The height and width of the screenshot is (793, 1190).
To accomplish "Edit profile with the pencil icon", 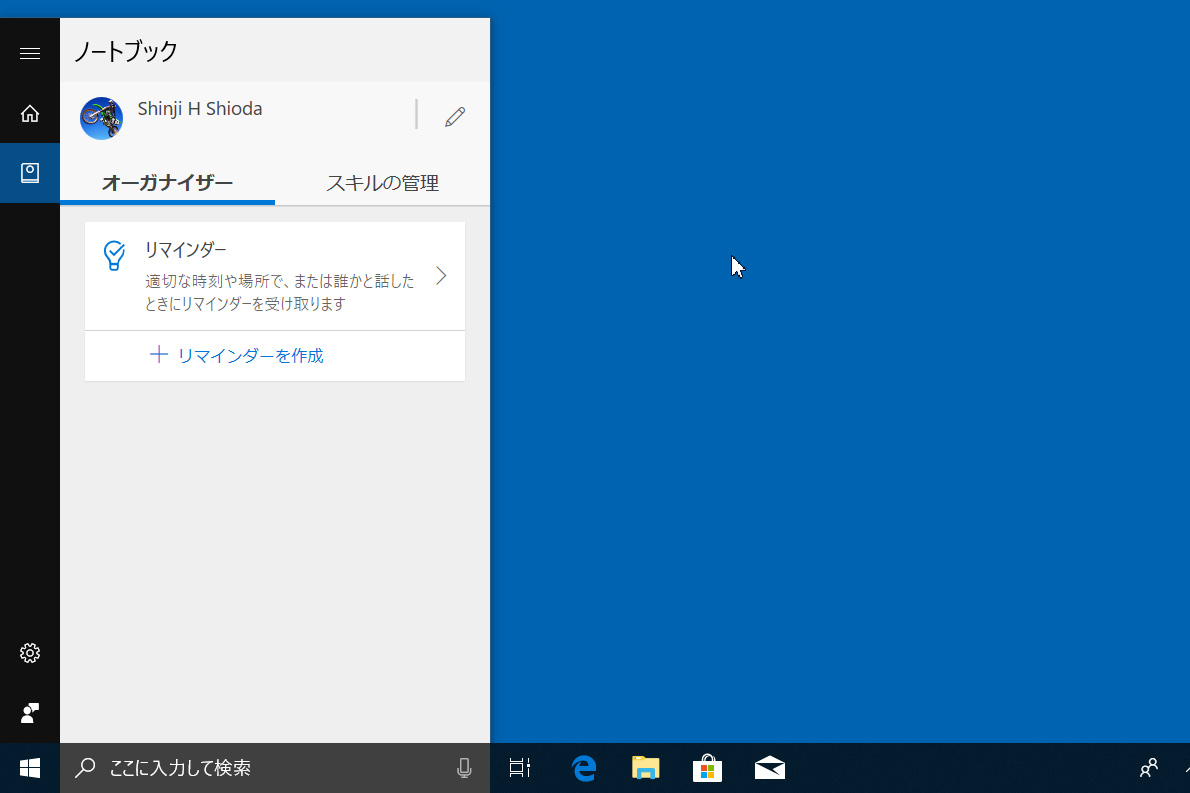I will pyautogui.click(x=455, y=117).
